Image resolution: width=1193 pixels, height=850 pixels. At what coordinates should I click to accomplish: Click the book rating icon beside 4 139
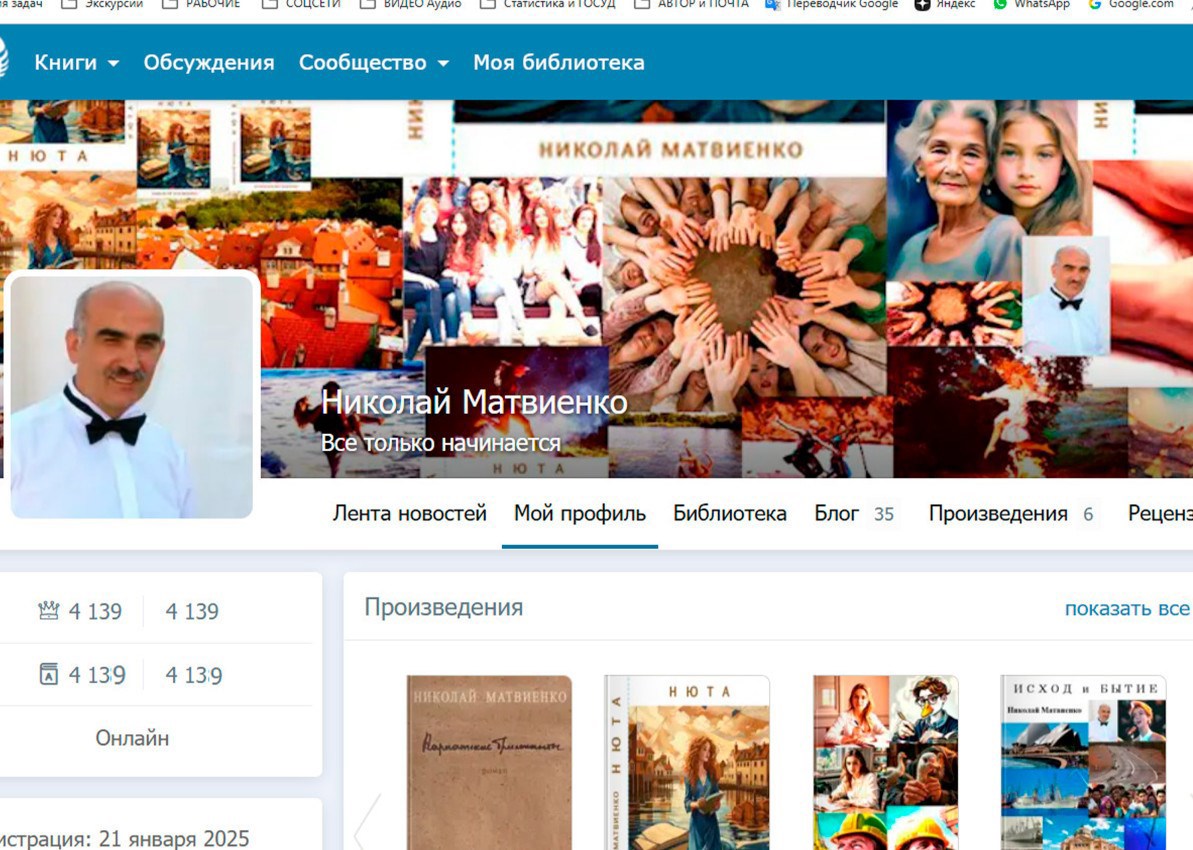[x=49, y=674]
